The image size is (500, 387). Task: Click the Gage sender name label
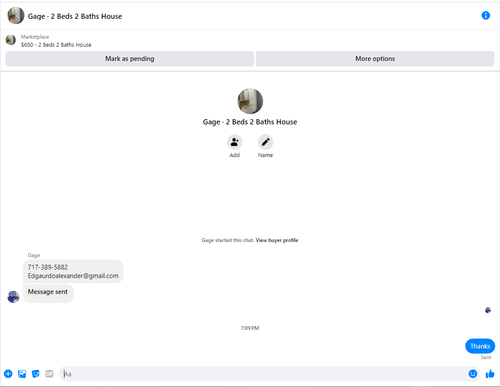tap(34, 255)
